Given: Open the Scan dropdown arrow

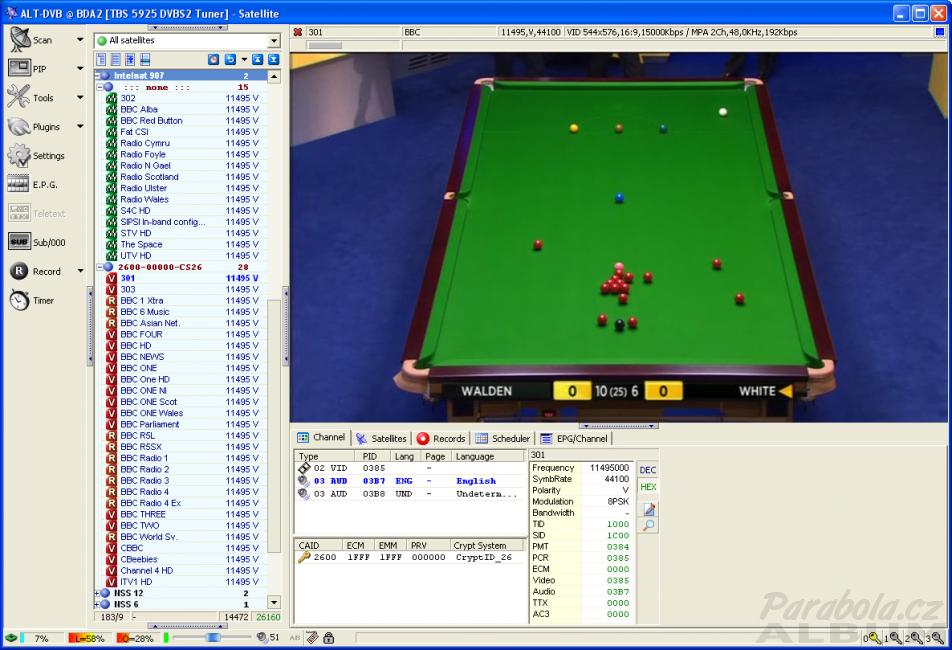Looking at the screenshot, I should click(x=80, y=40).
